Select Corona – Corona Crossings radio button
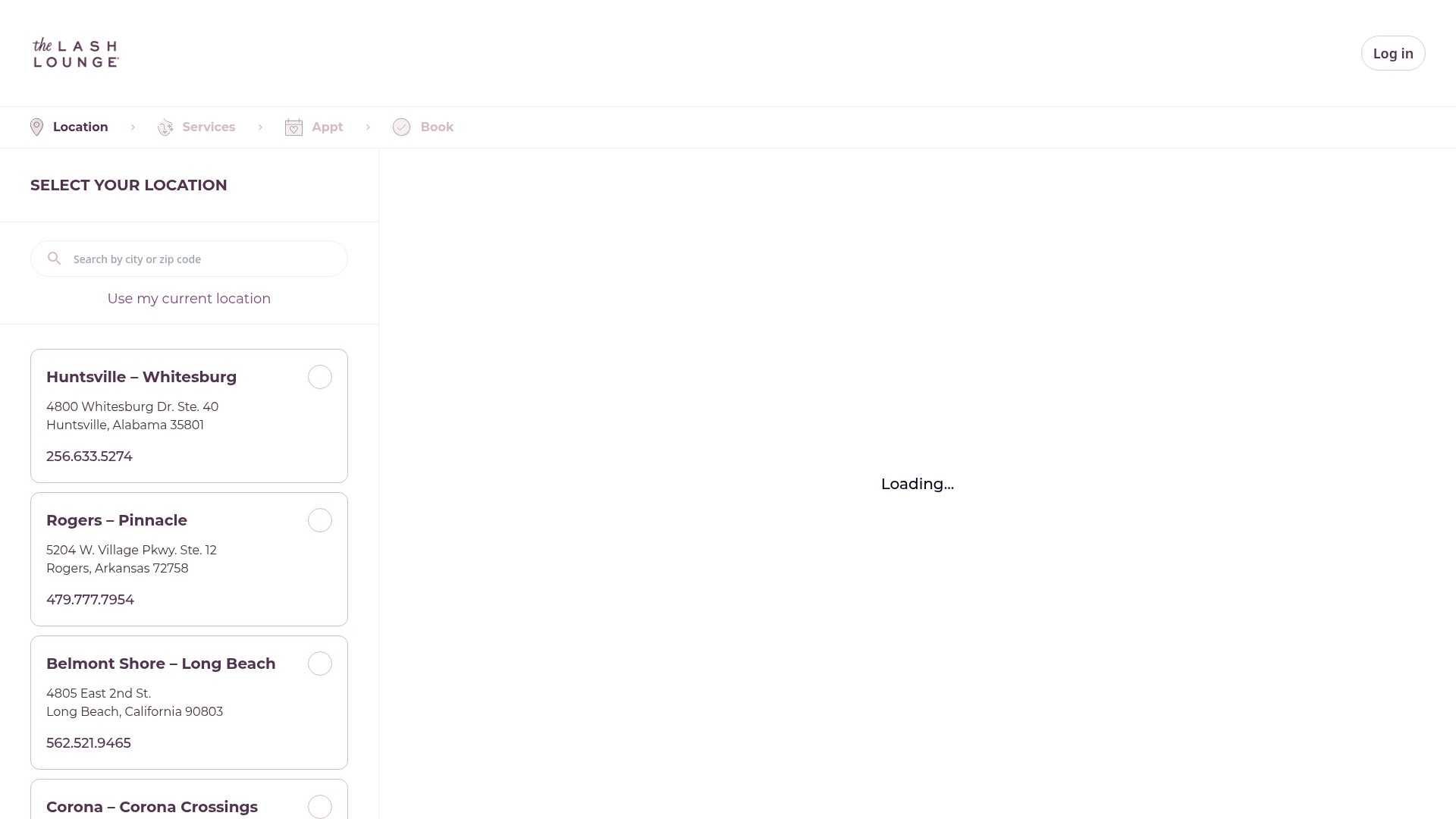The image size is (1456, 819). [320, 807]
